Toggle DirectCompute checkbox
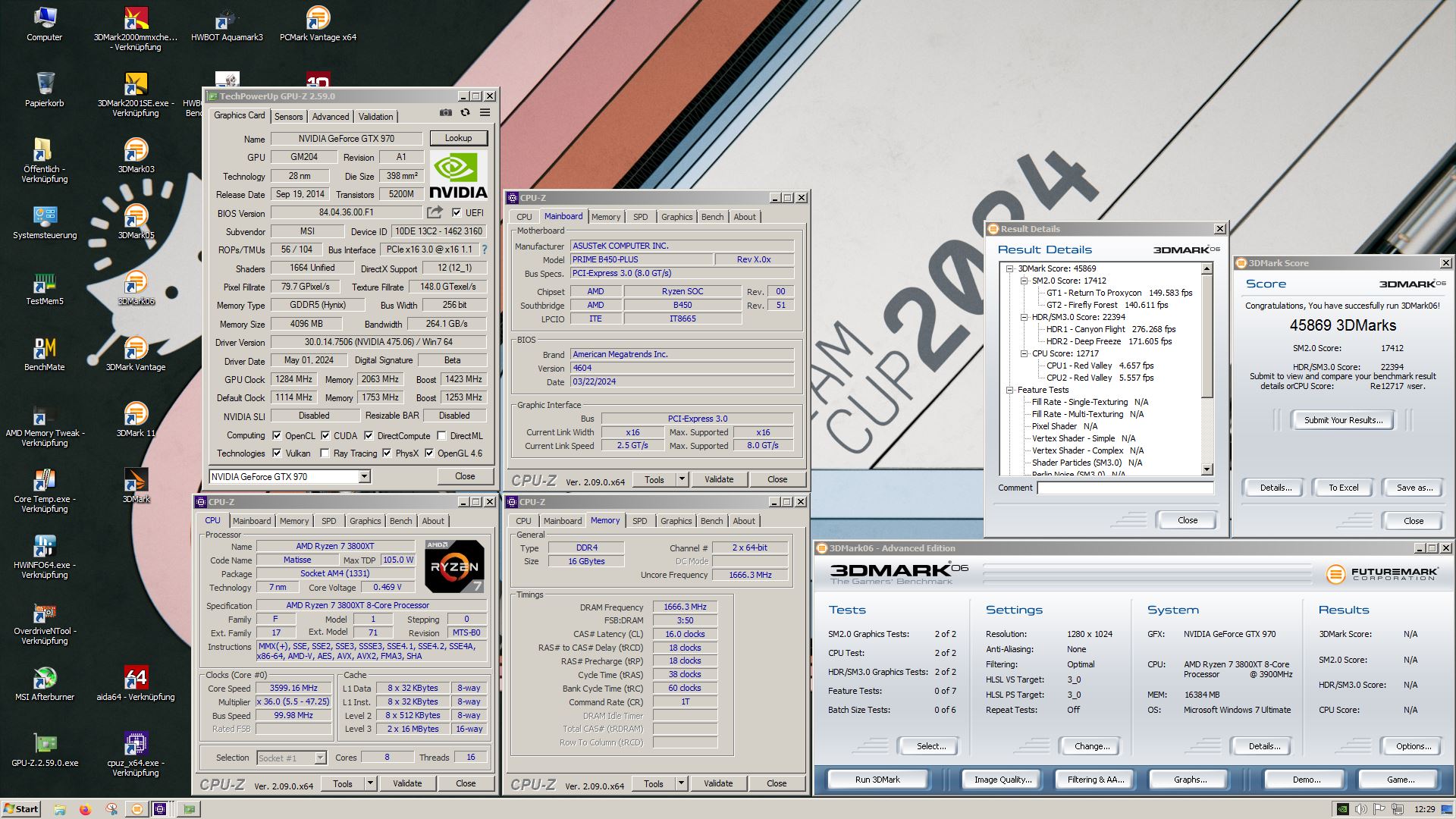 [369, 436]
